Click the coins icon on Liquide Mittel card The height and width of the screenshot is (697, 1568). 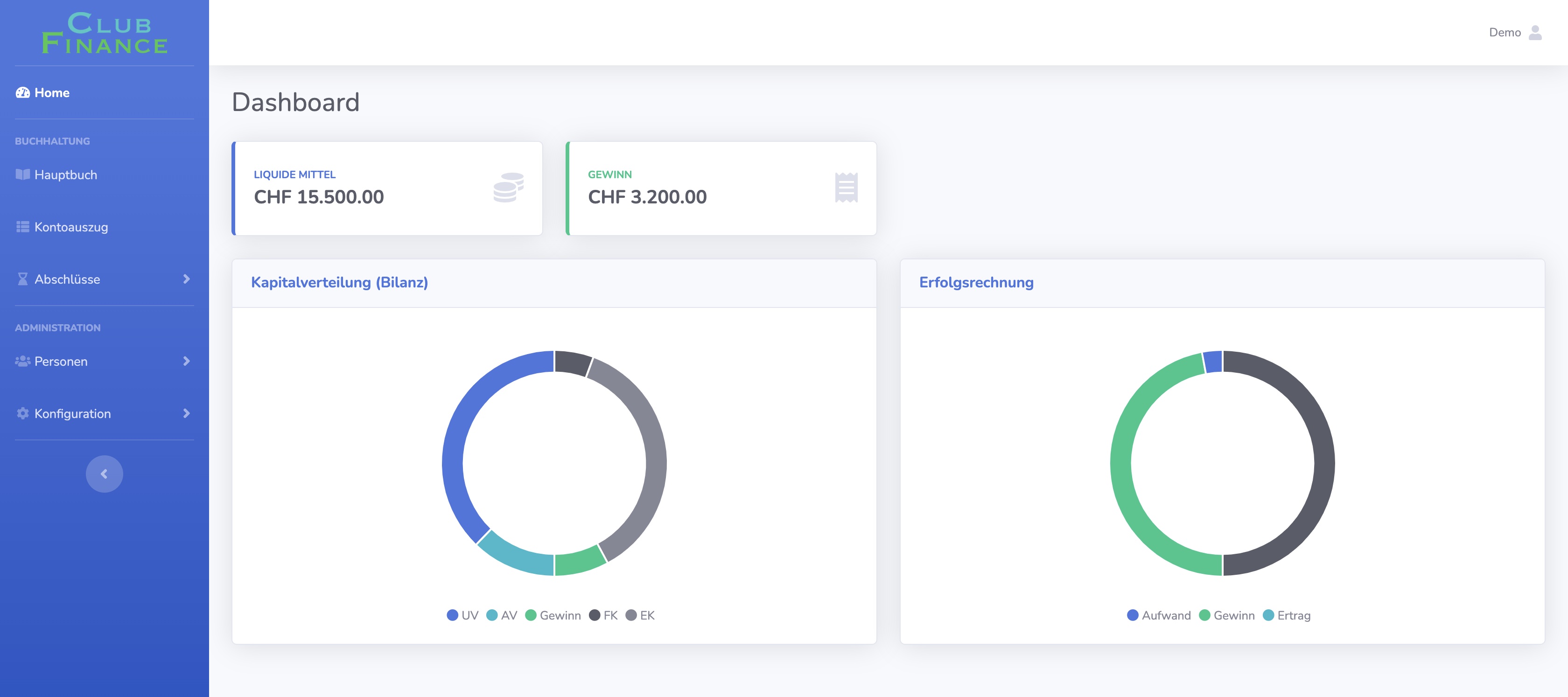pos(508,188)
